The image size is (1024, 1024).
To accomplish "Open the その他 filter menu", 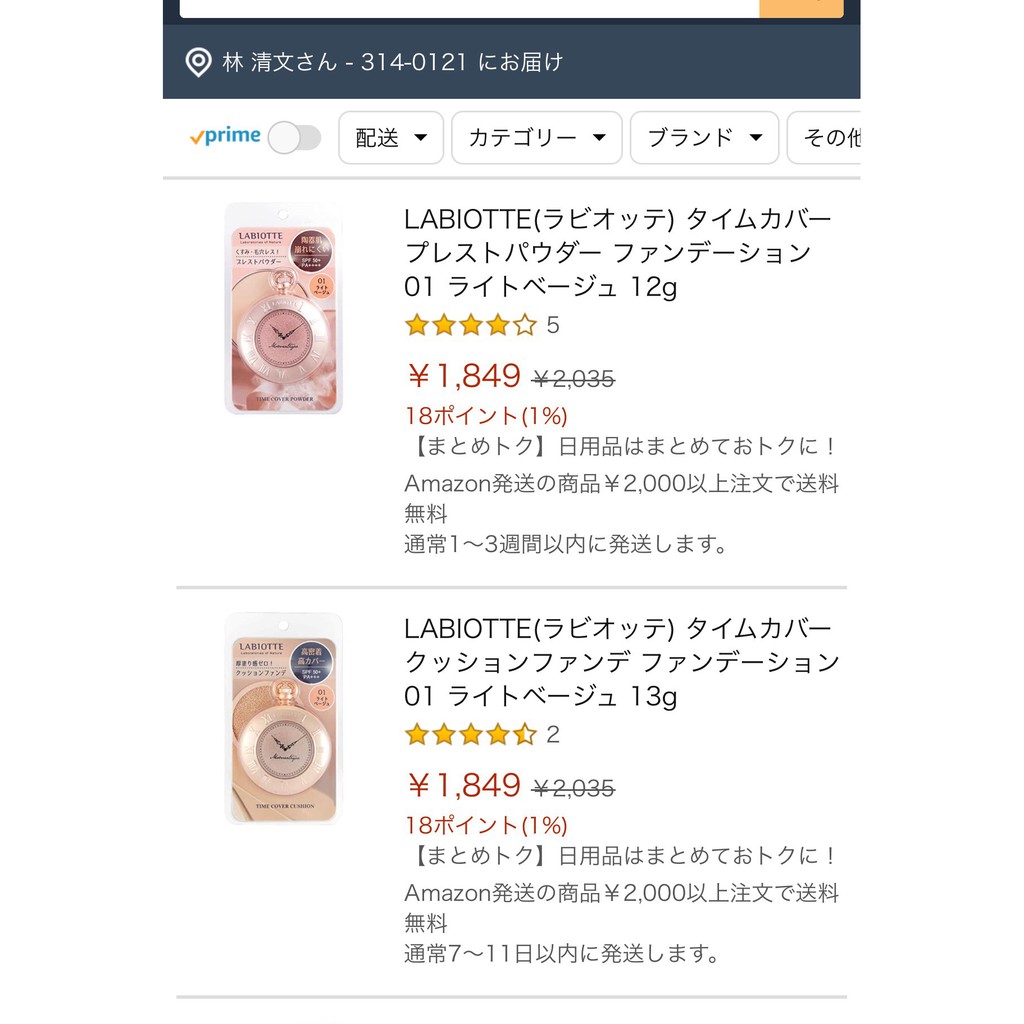I will pyautogui.click(x=840, y=138).
